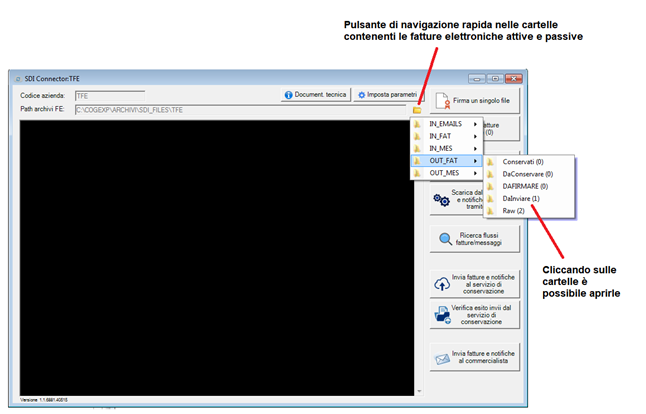Click the log scrollbar down arrow

point(419,391)
